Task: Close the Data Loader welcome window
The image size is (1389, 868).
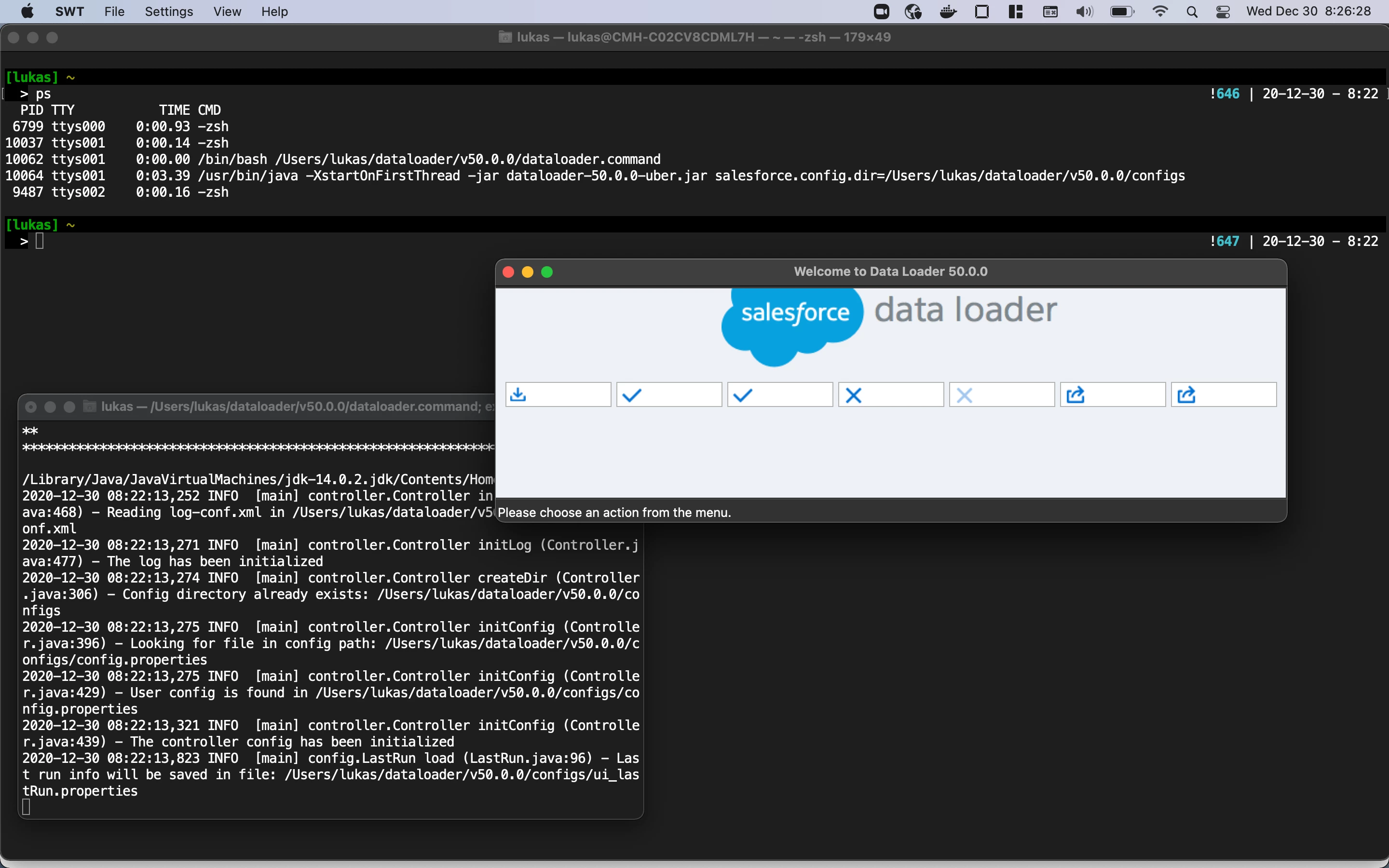Action: (508, 272)
